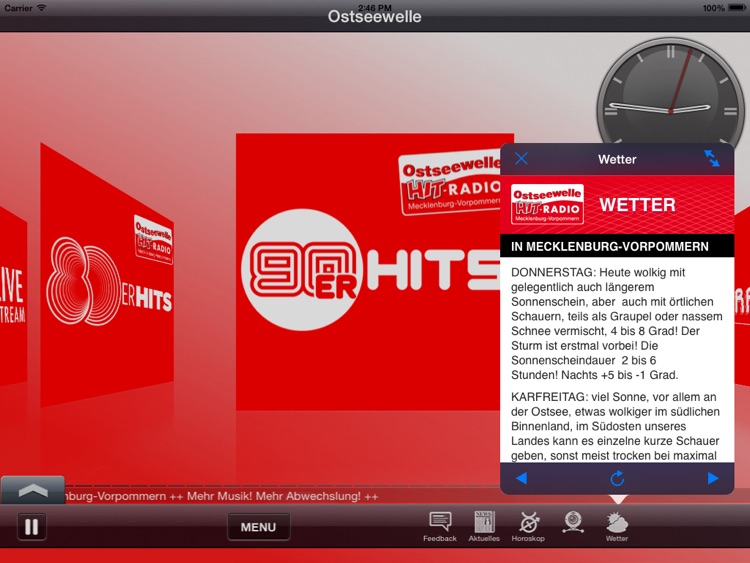Expand the Wetter popup to fullscreen

712,158
